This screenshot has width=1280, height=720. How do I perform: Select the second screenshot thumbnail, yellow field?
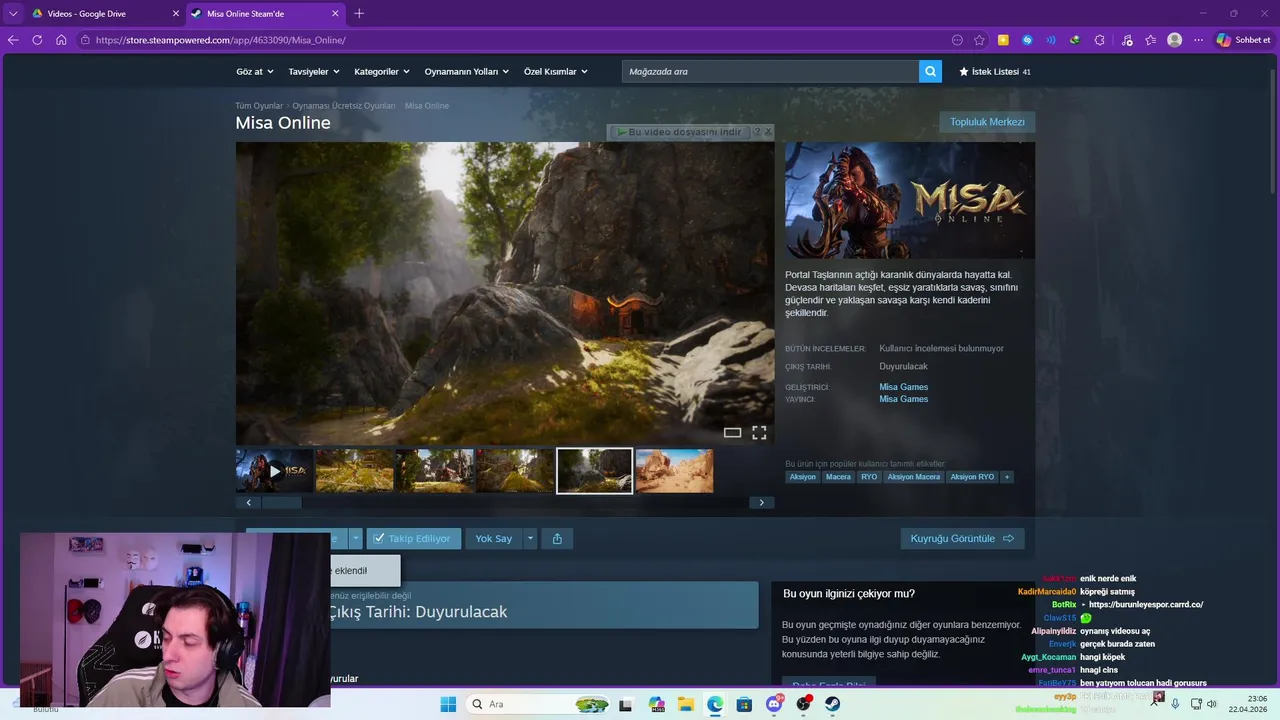tap(355, 471)
